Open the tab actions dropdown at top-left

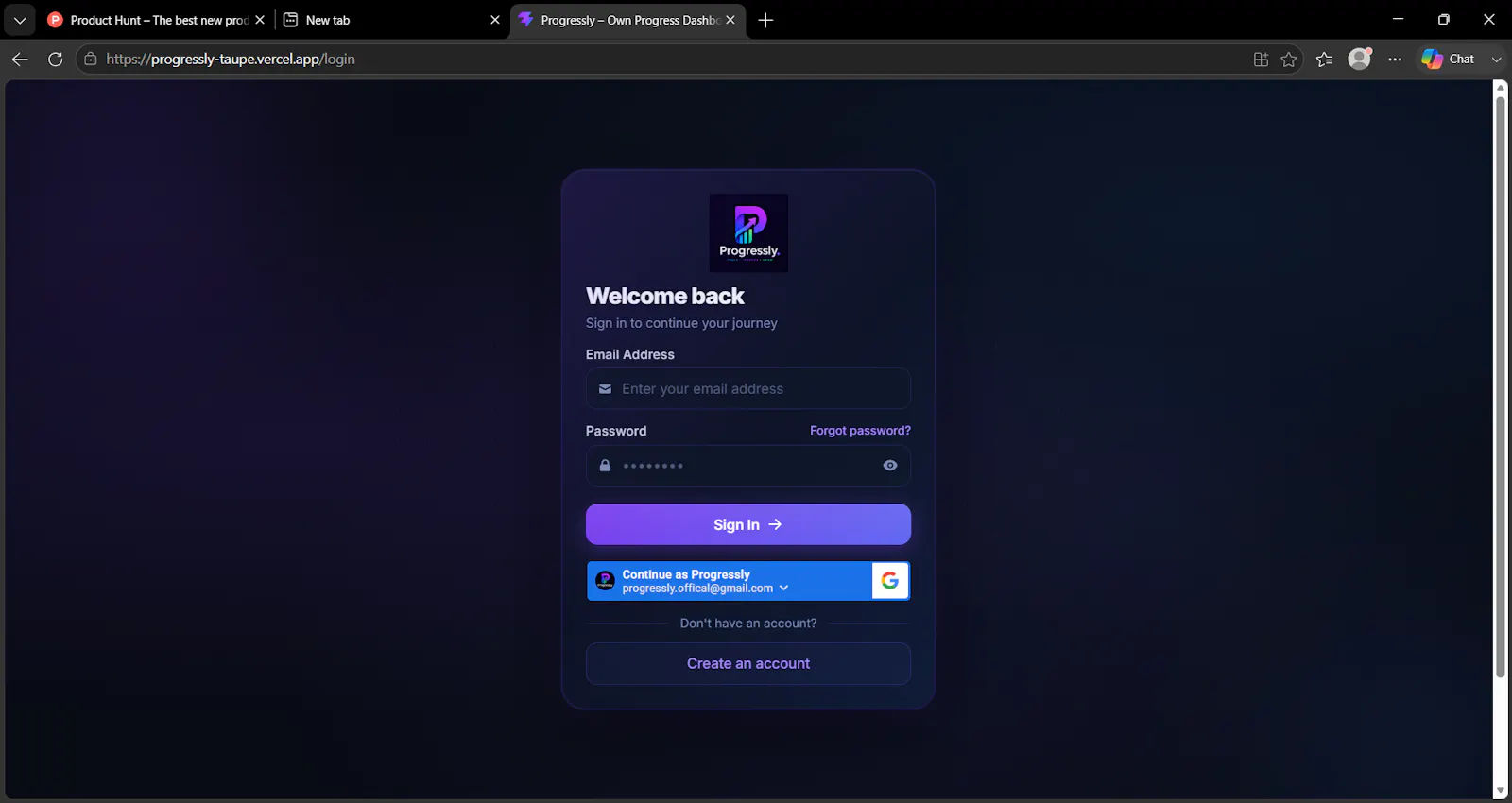[x=20, y=20]
